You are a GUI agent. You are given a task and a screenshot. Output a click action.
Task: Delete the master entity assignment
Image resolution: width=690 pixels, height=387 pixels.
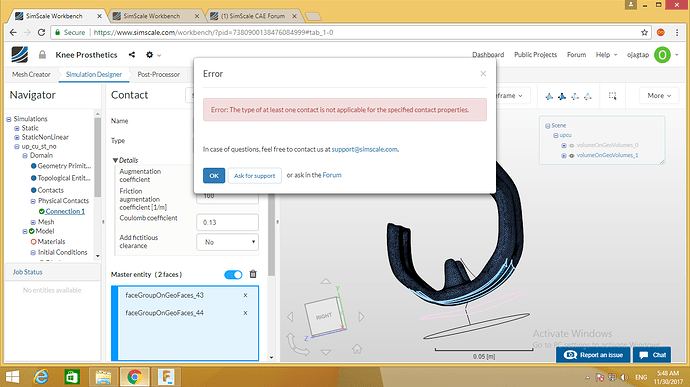tap(253, 274)
